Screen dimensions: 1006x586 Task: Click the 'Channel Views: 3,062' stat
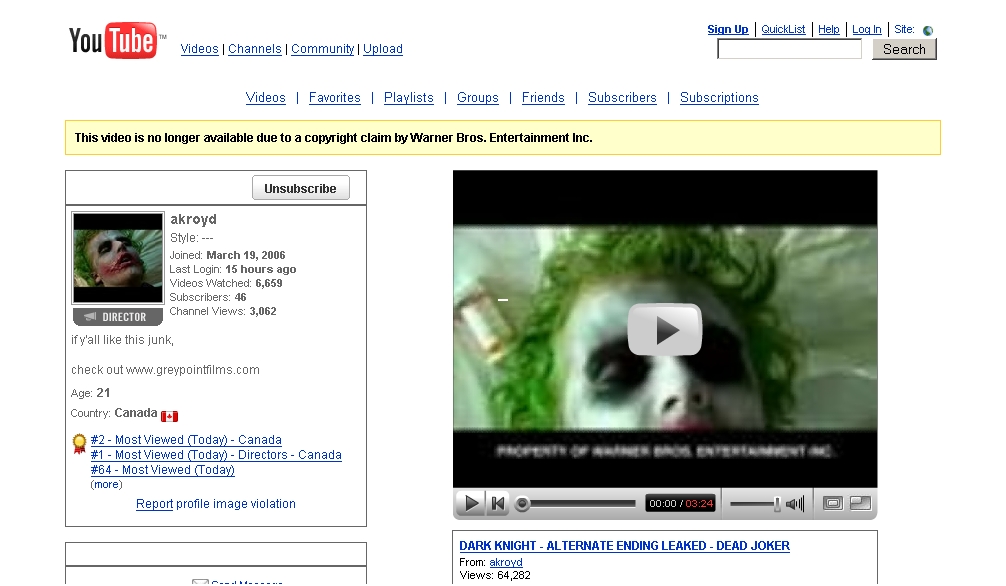click(223, 311)
